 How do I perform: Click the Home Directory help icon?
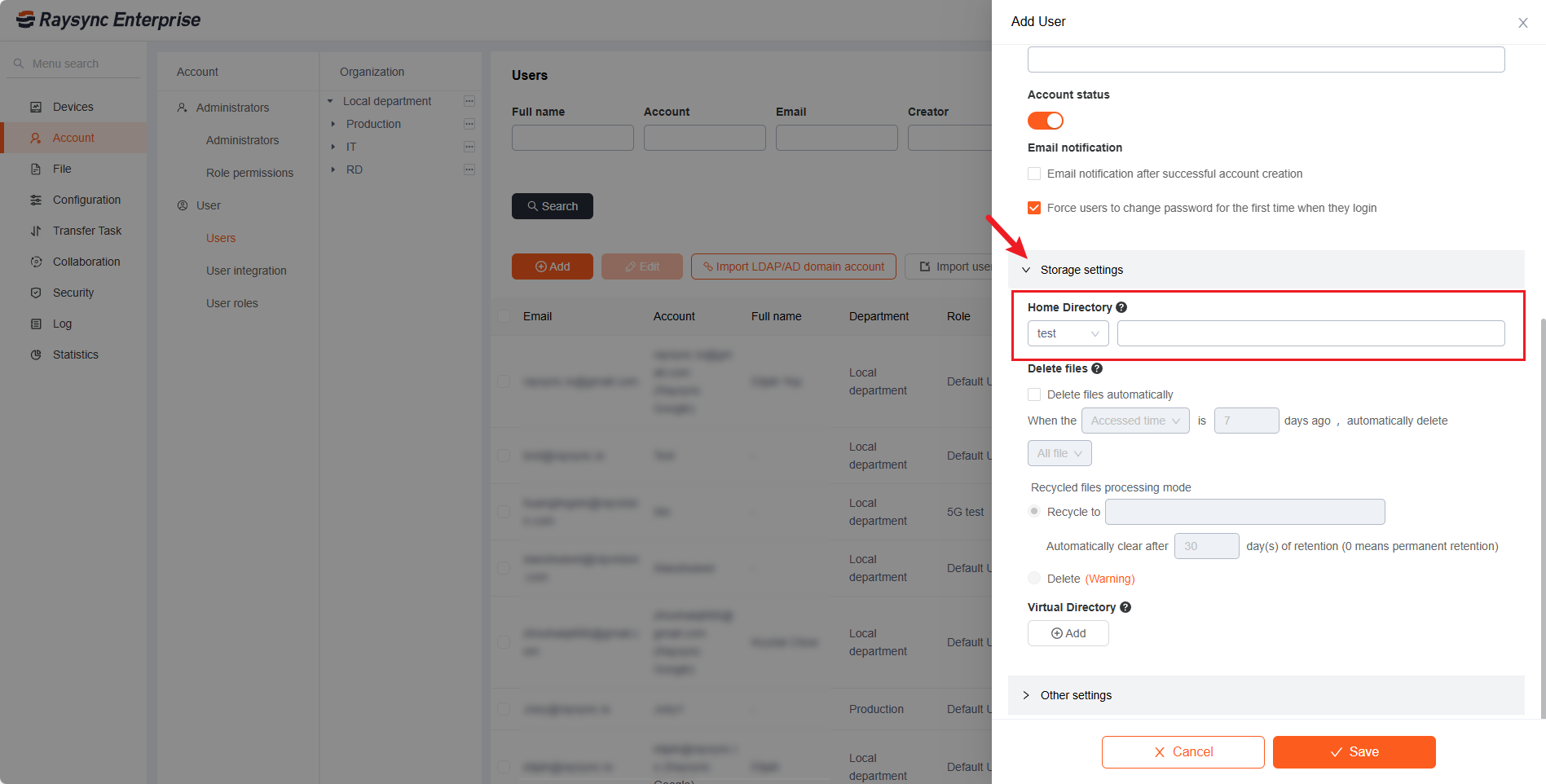point(1121,307)
